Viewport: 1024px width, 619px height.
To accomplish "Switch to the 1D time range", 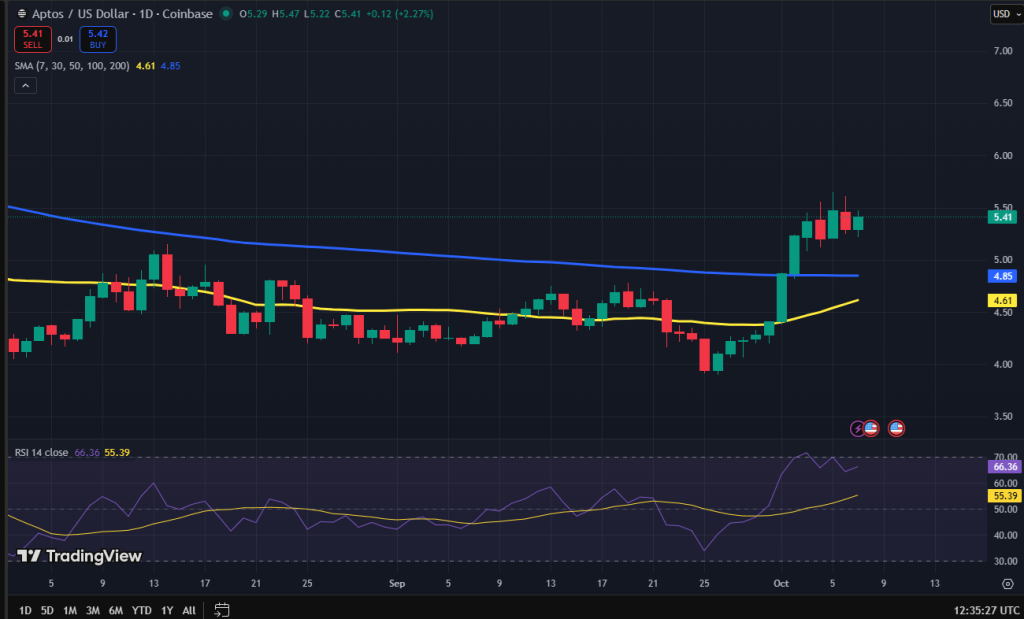I will 25,611.
